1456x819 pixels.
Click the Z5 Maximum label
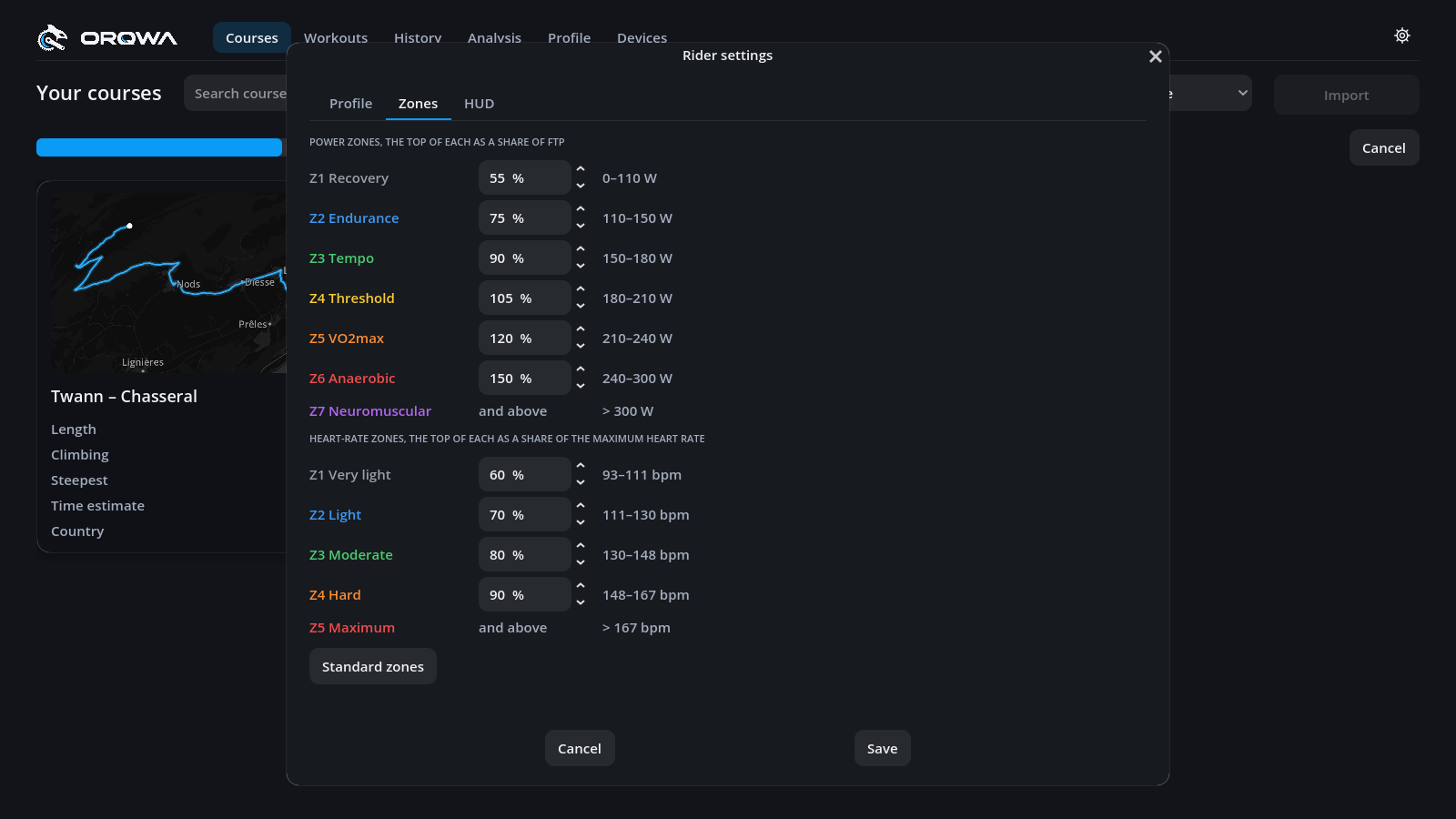pos(352,628)
